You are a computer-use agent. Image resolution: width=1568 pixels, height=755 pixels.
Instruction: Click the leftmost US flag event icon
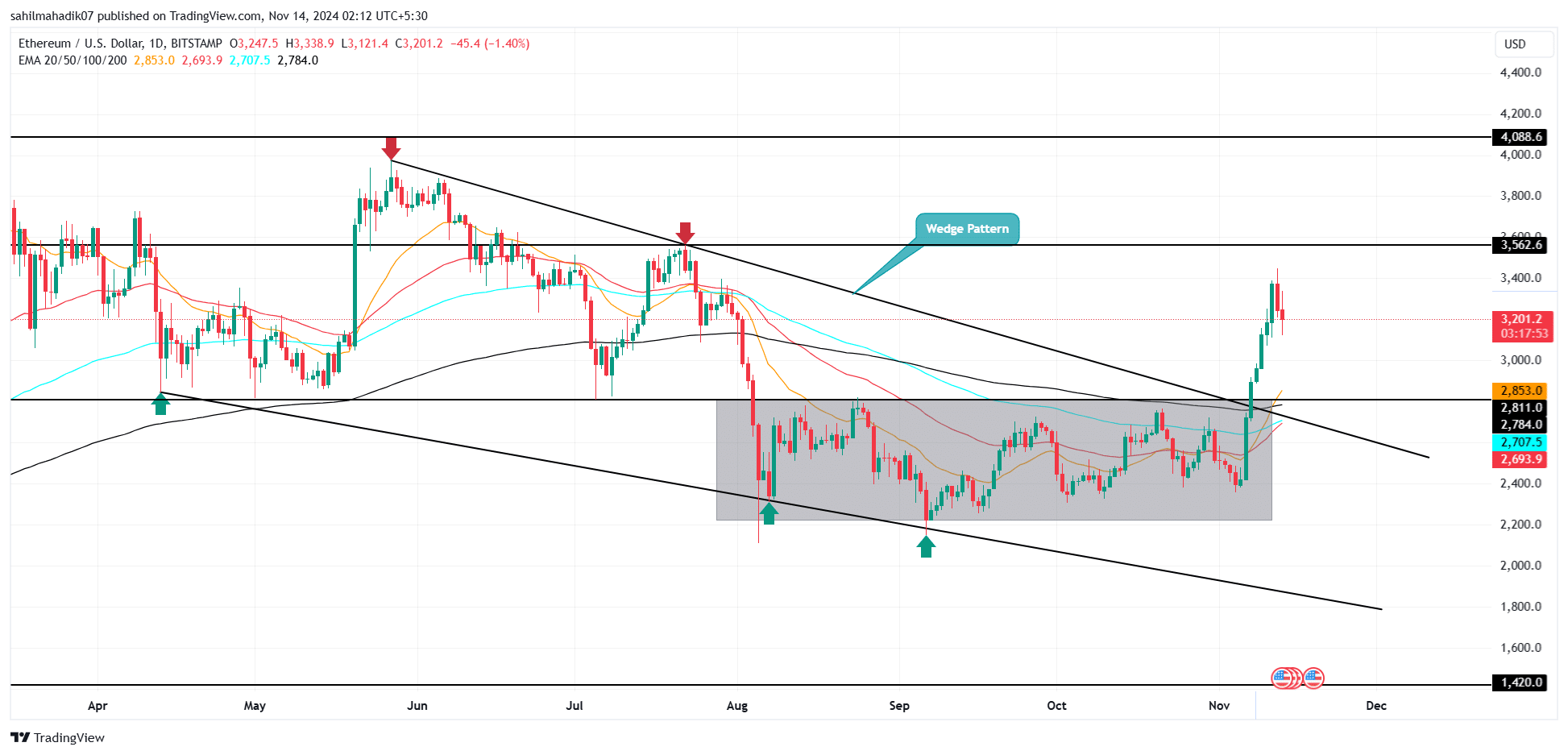pos(1281,678)
